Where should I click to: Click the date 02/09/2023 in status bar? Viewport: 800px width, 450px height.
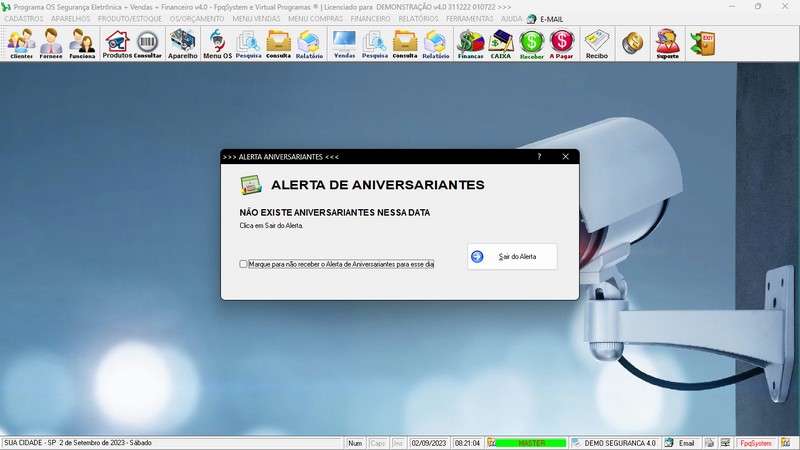(429, 443)
